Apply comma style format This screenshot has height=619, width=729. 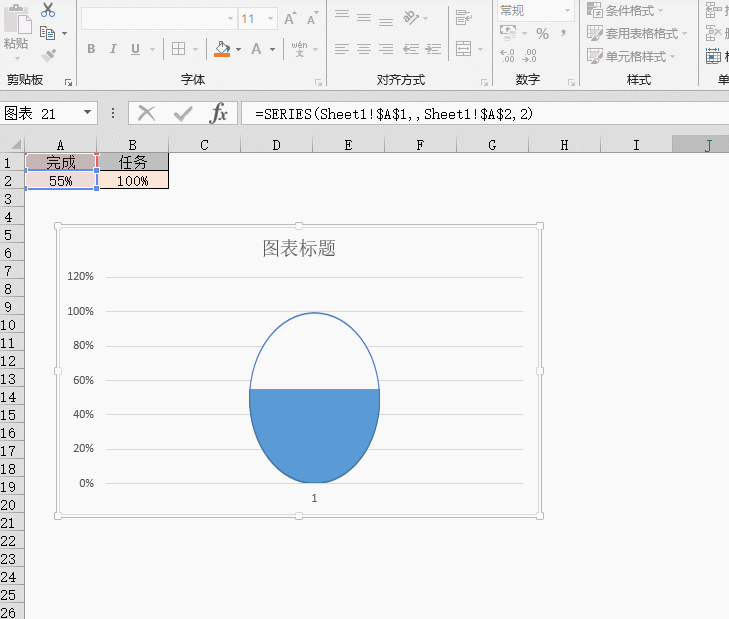(x=563, y=33)
